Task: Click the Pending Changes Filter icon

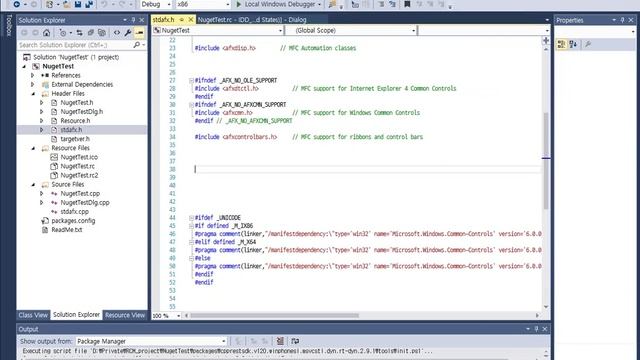Action: pos(62,33)
